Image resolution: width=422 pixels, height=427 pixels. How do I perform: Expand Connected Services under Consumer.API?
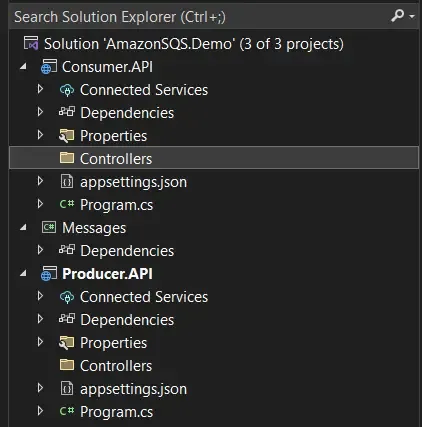click(40, 89)
